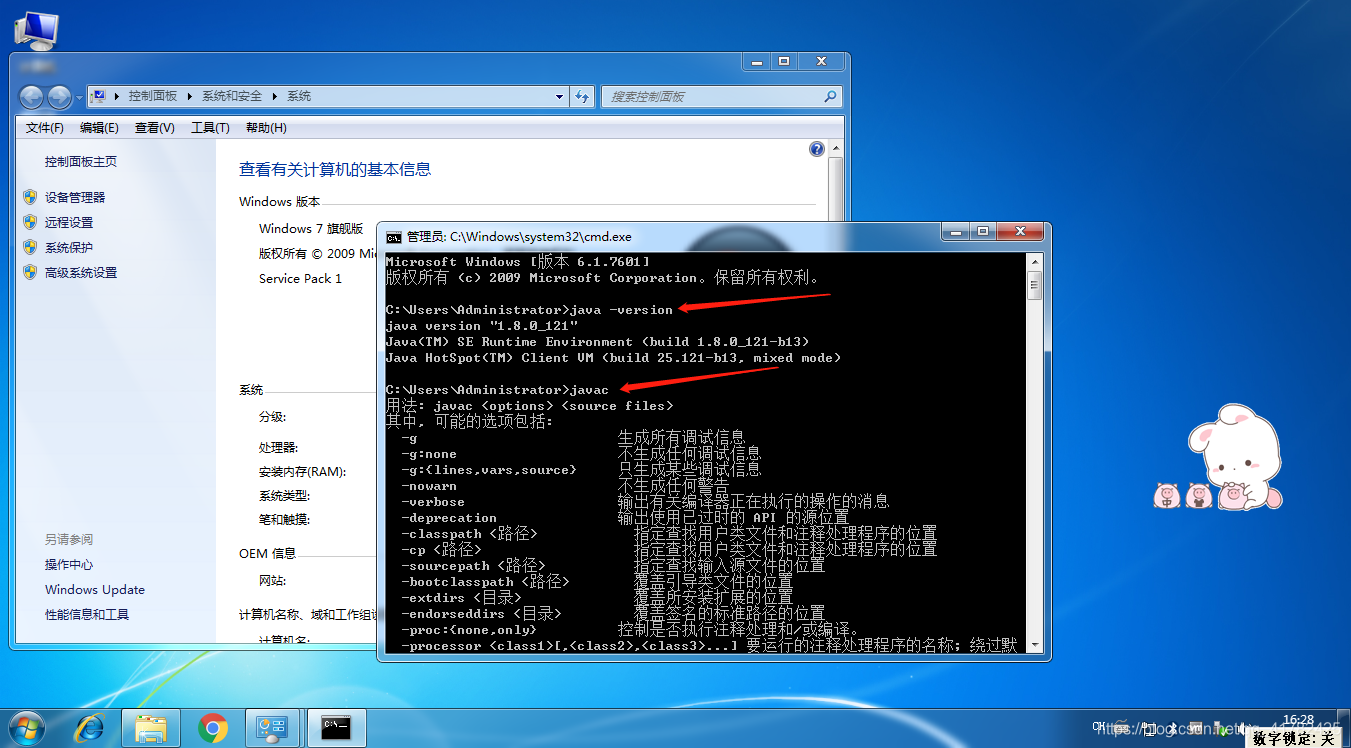The image size is (1351, 748).
Task: Open Windows Update link
Action: 95,589
